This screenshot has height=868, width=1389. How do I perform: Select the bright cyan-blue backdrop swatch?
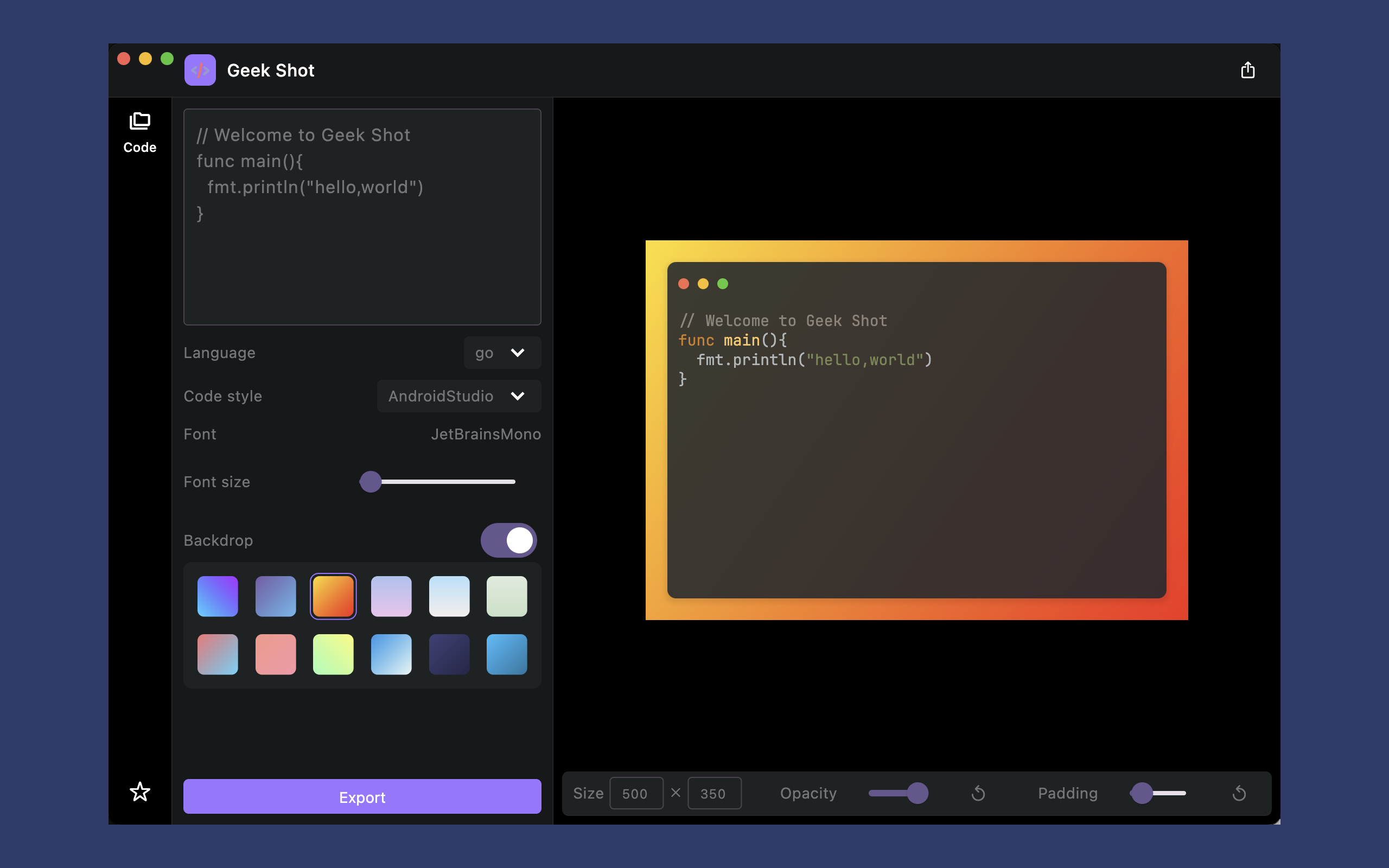coord(507,654)
